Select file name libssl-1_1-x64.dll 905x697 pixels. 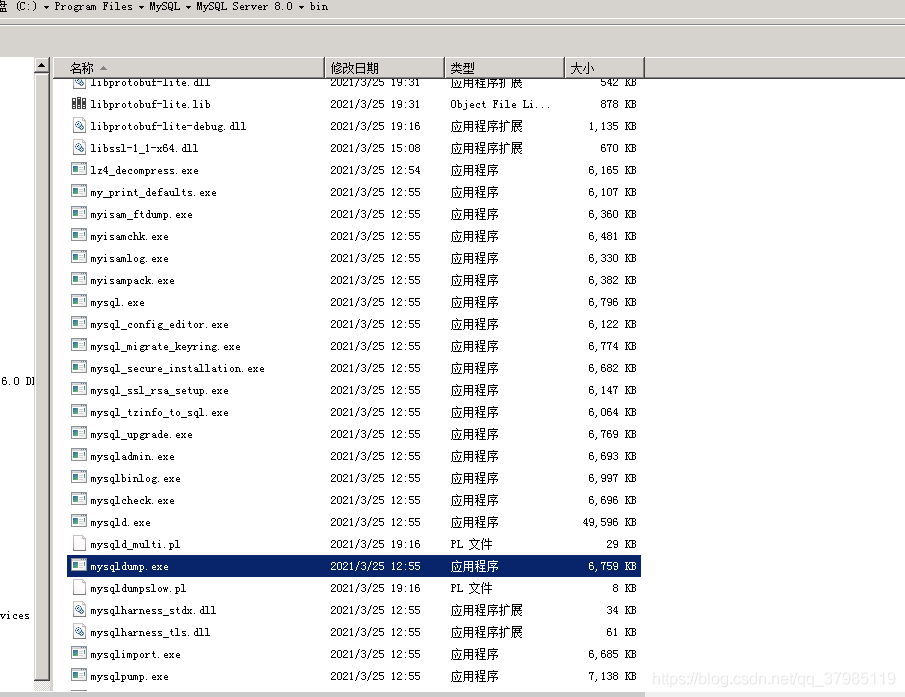point(144,148)
